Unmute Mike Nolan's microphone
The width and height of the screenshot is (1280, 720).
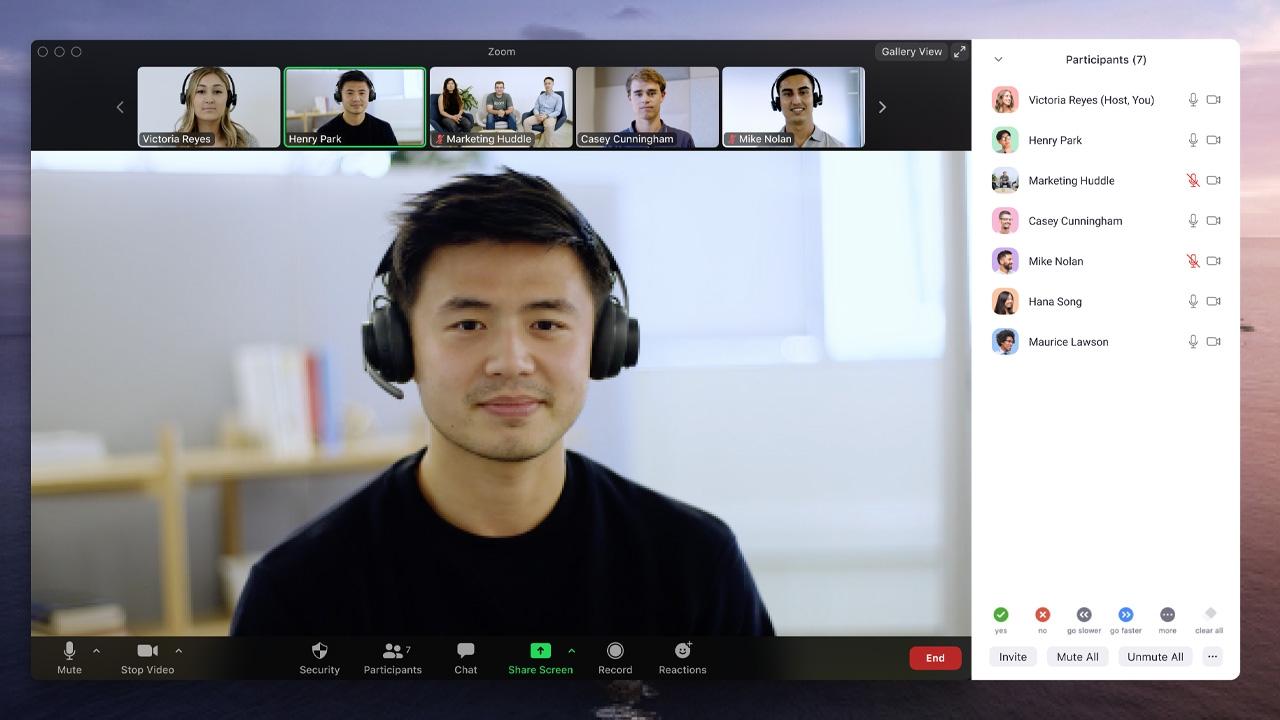click(x=1192, y=261)
